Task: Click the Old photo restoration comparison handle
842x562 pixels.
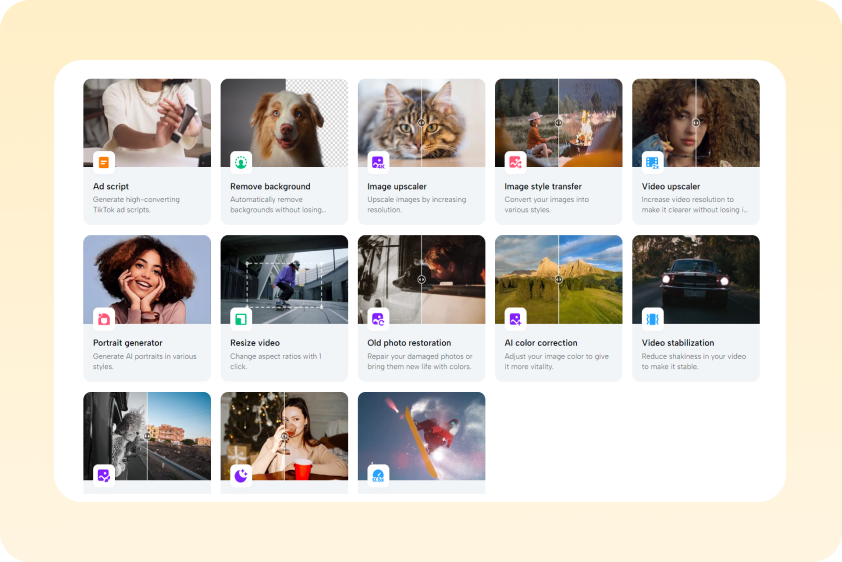Action: [422, 280]
